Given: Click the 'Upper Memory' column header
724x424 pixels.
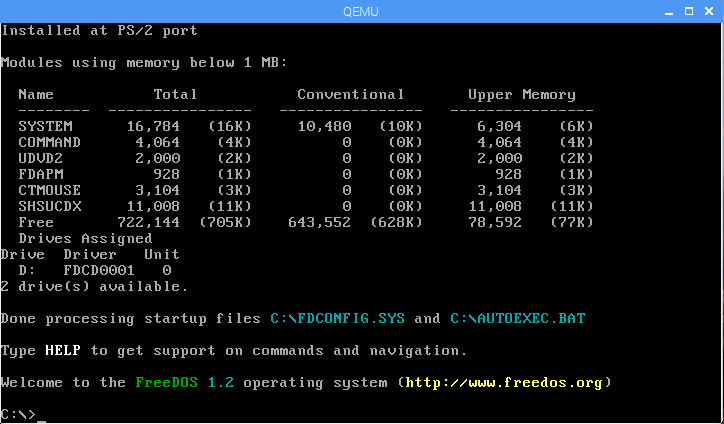Looking at the screenshot, I should (x=522, y=95).
